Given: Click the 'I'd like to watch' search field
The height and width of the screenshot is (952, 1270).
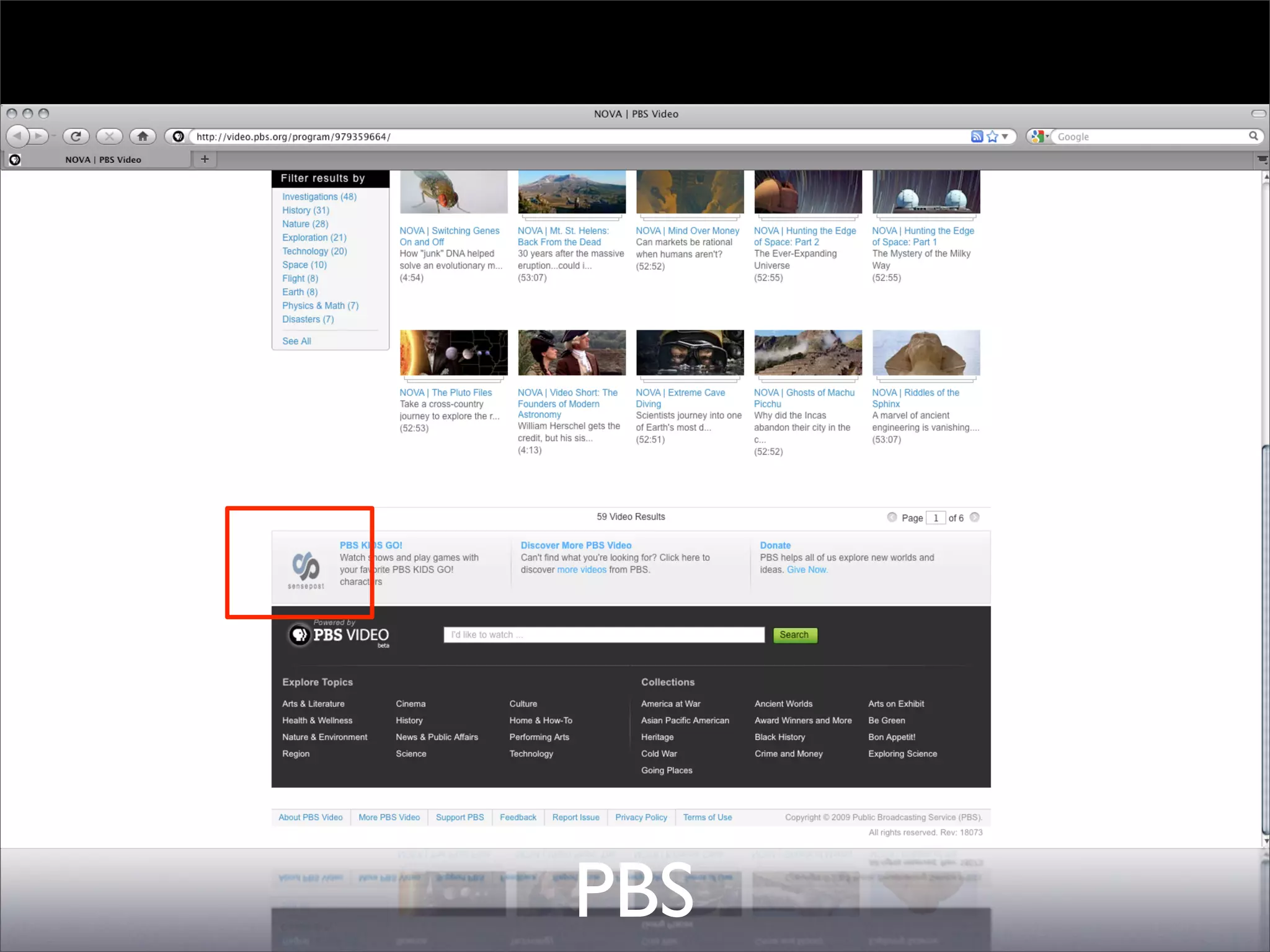Looking at the screenshot, I should (x=604, y=635).
